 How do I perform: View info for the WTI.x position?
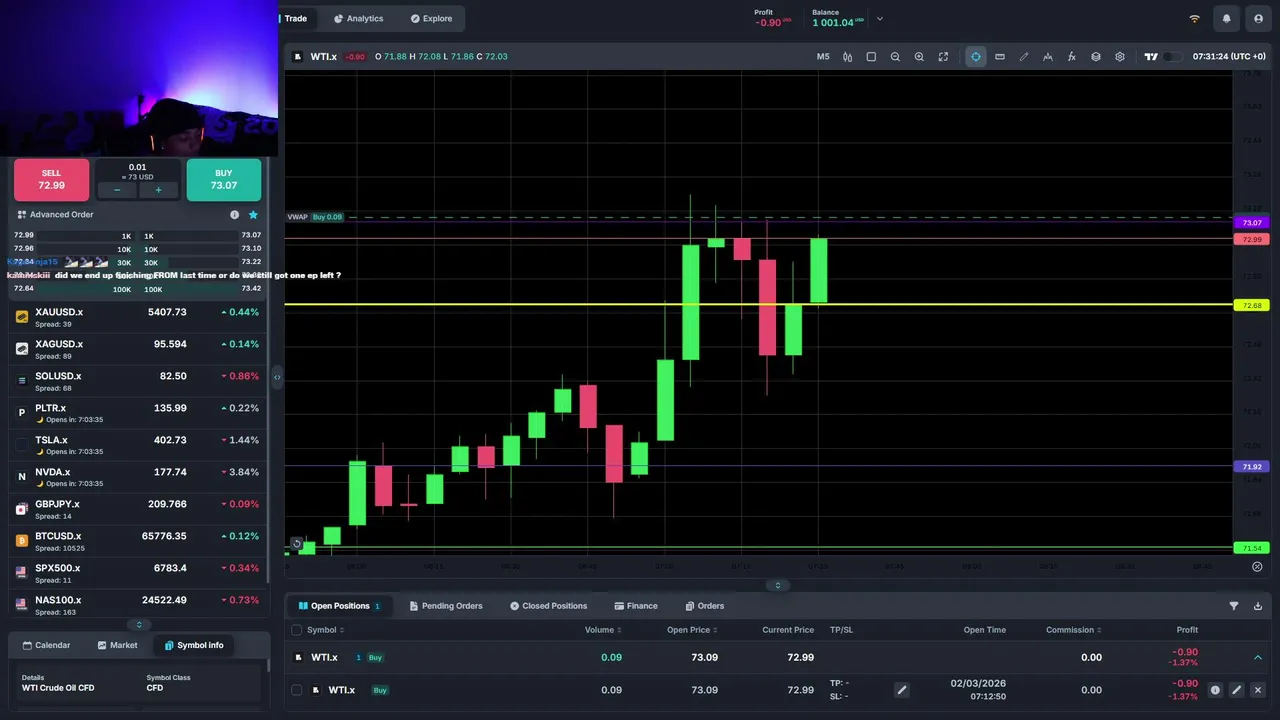(1215, 690)
